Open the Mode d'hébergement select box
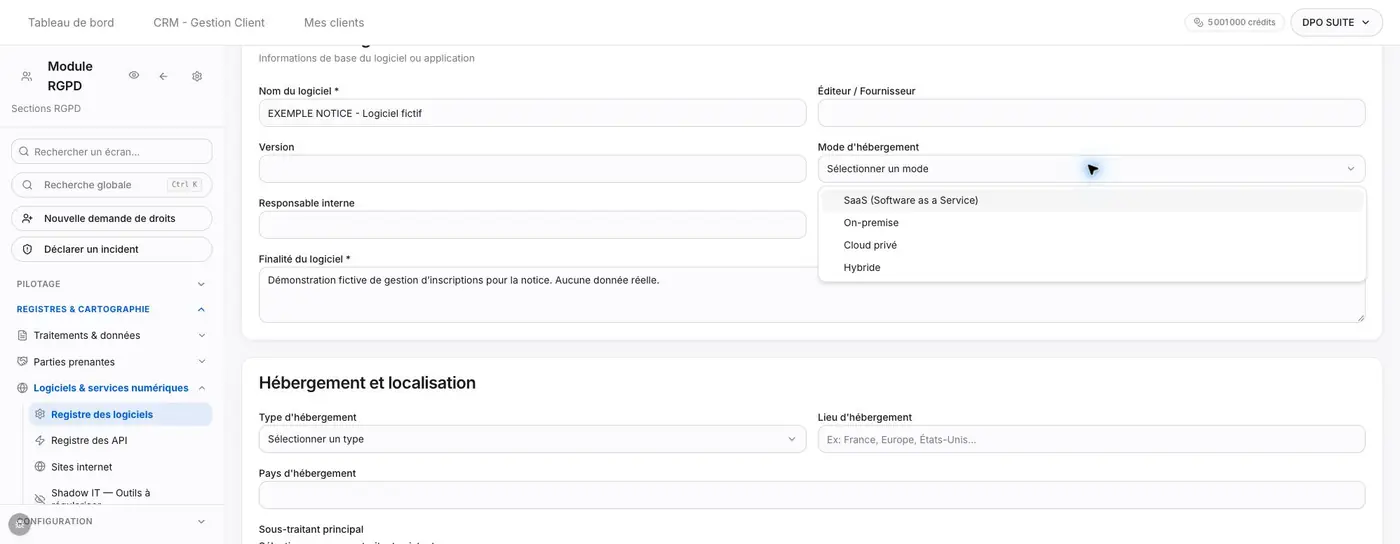 point(1091,169)
